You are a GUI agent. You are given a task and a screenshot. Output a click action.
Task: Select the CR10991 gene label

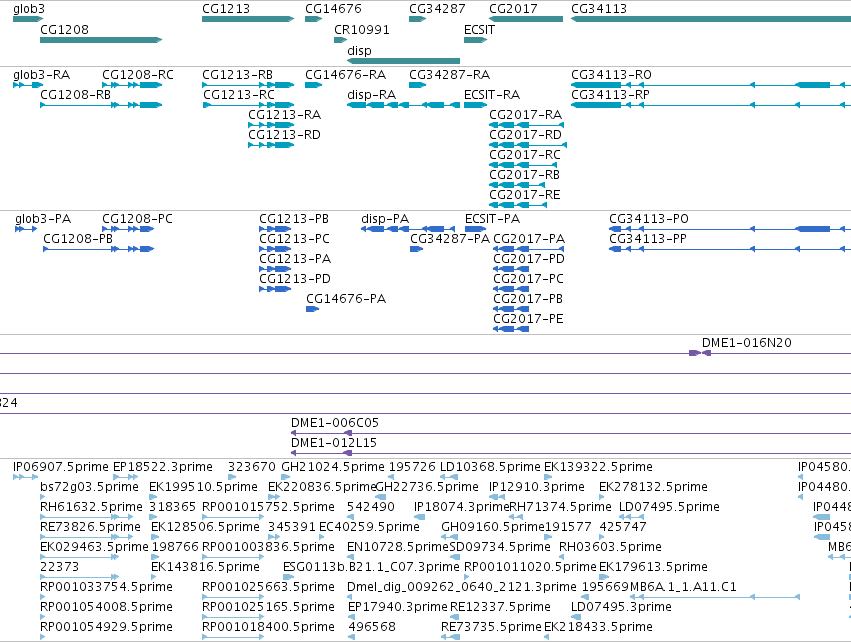coord(361,29)
